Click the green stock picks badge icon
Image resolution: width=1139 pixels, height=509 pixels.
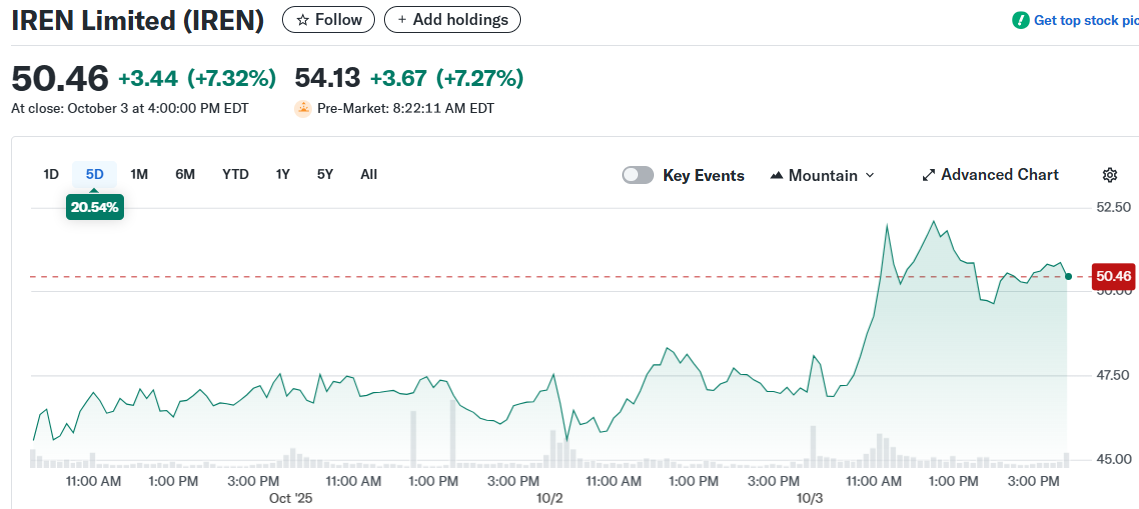[x=1020, y=20]
